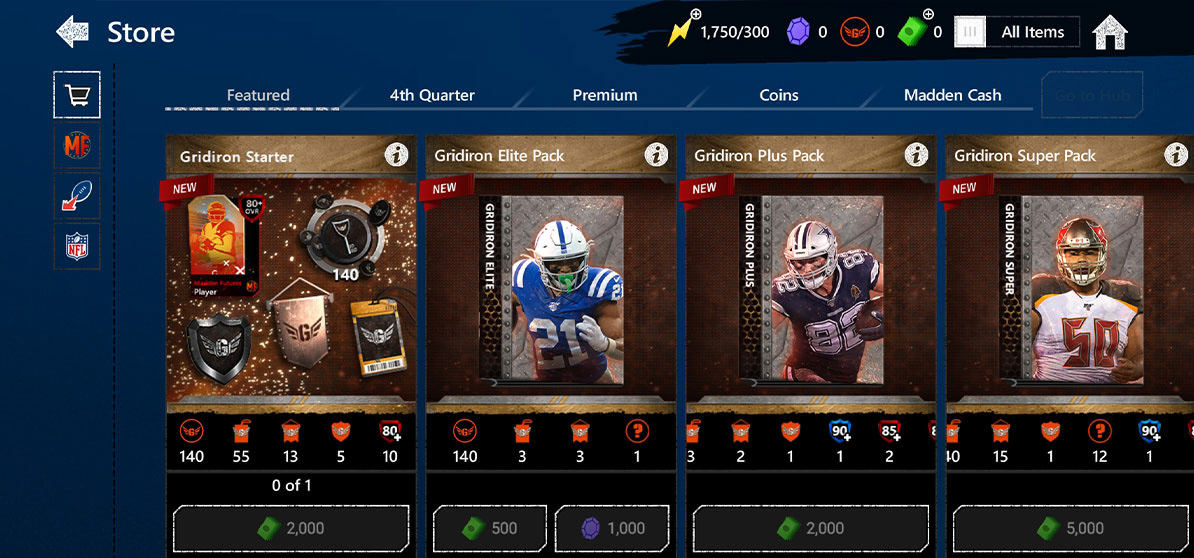This screenshot has width=1194, height=558.
Task: Open the orange MF sidebar icon
Action: 77,145
